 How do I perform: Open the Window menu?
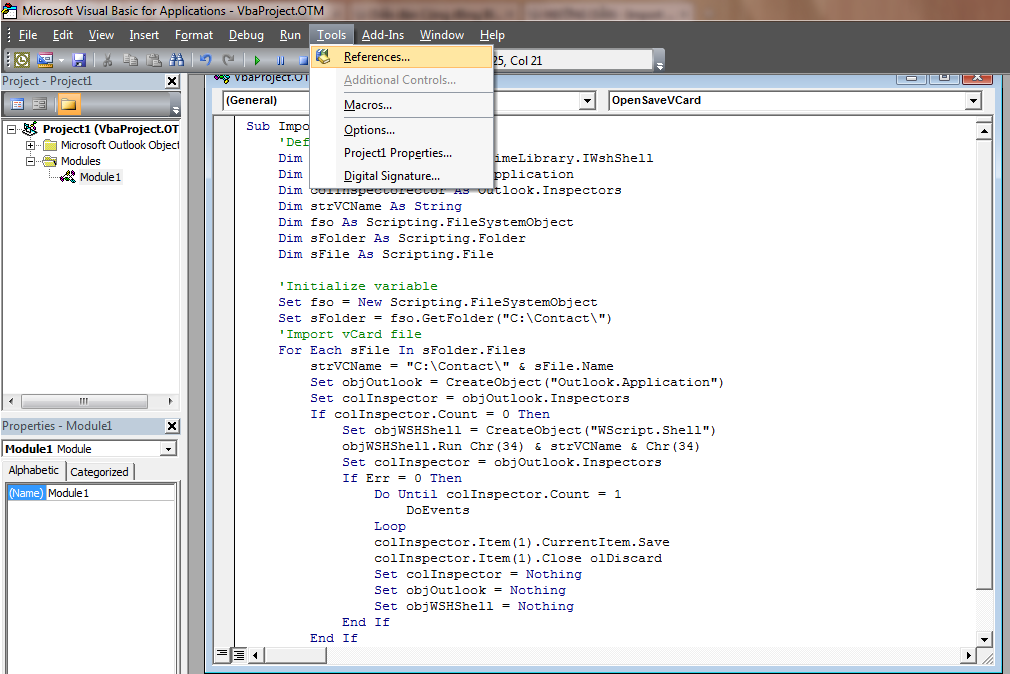441,35
